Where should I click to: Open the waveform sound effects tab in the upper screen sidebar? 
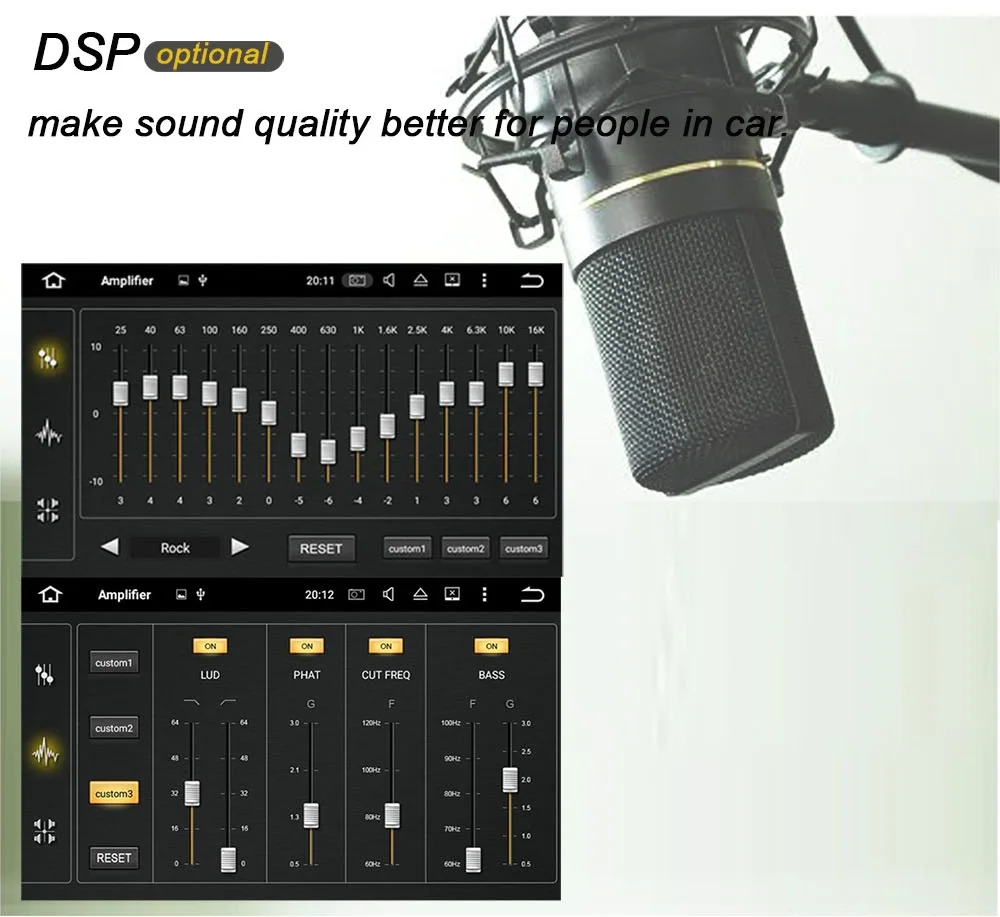tap(48, 435)
